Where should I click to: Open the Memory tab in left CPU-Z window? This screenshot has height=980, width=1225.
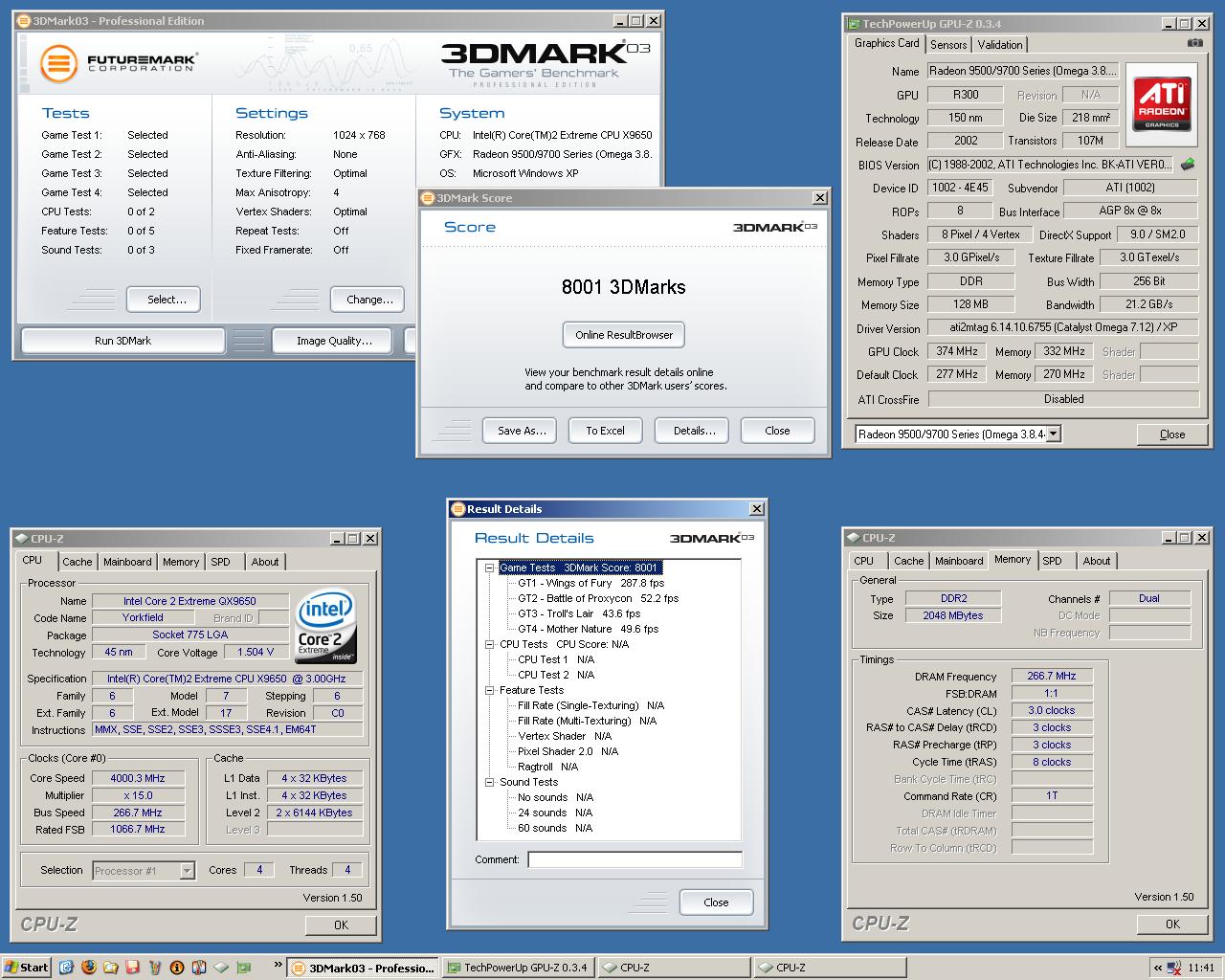point(181,562)
